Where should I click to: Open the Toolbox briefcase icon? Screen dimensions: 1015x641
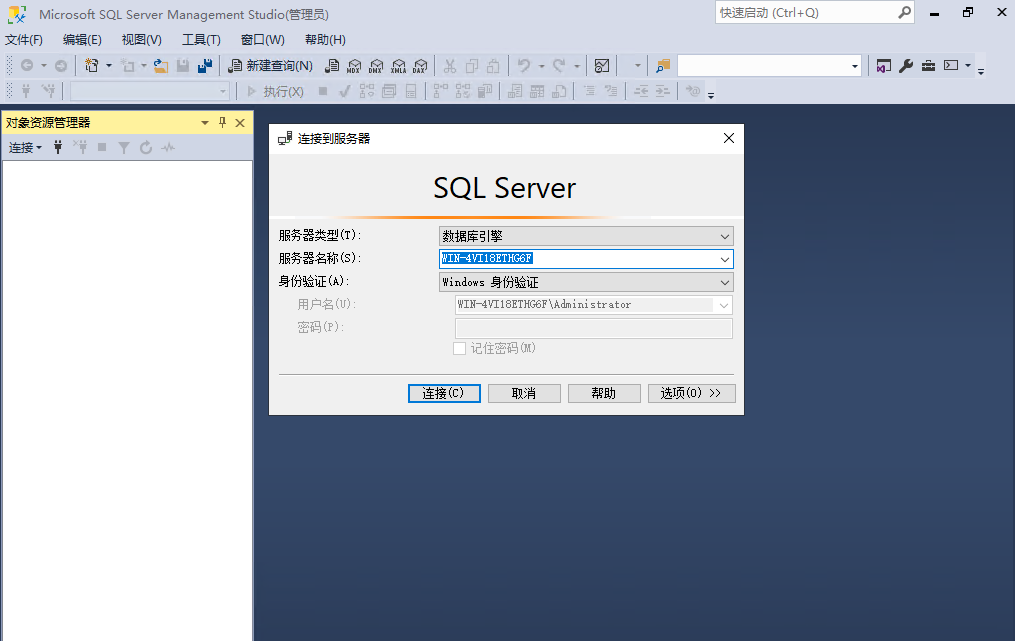(x=928, y=65)
